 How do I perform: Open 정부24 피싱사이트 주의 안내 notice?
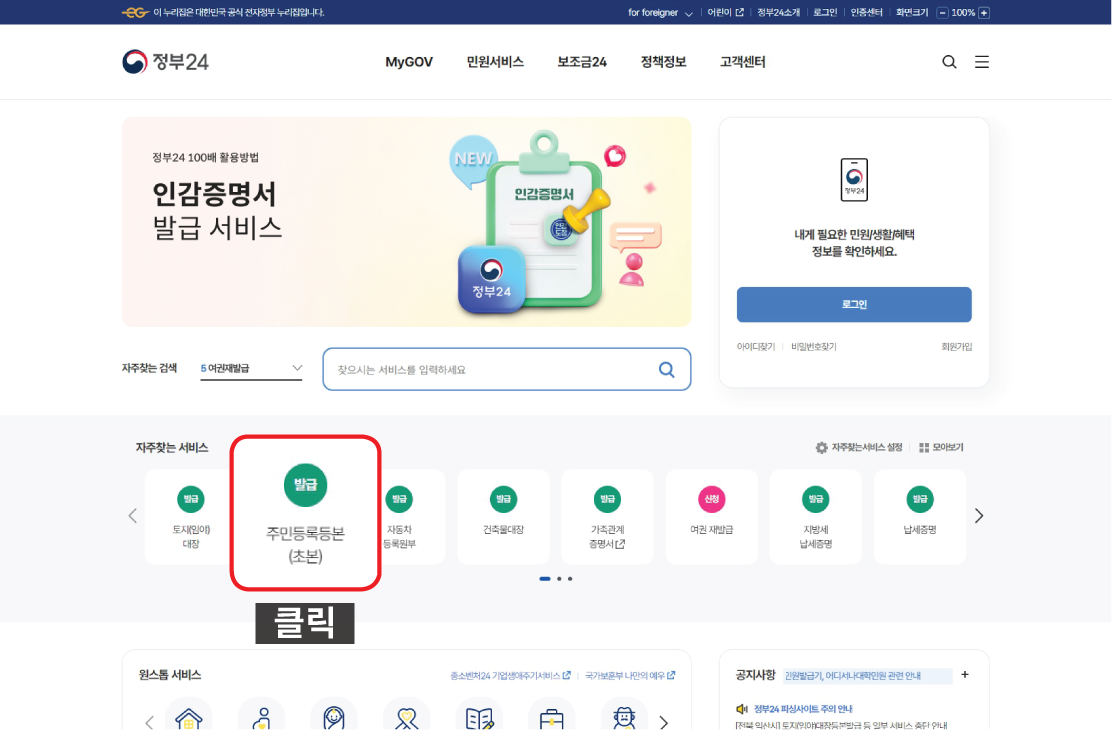pyautogui.click(x=803, y=709)
